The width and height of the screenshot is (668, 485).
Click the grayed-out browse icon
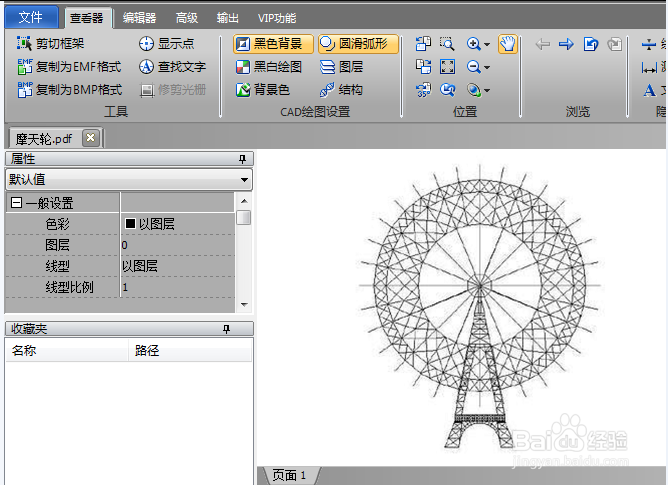pos(615,43)
